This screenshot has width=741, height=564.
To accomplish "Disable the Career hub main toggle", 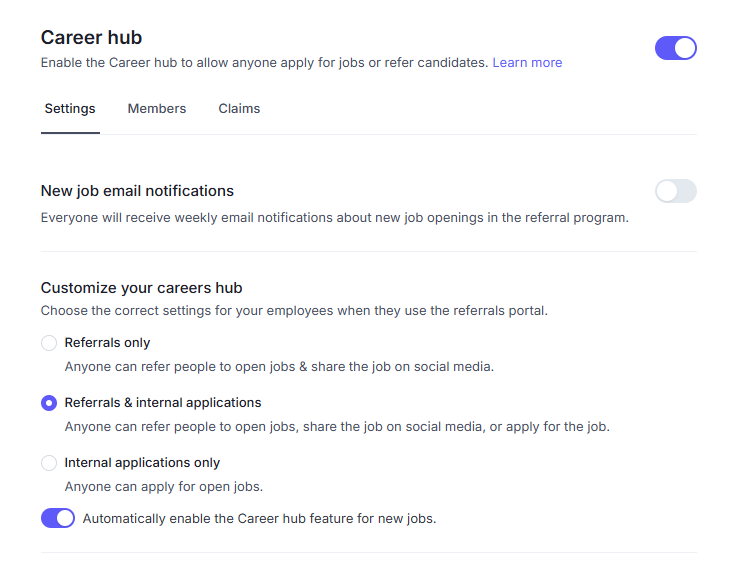I will coord(675,48).
